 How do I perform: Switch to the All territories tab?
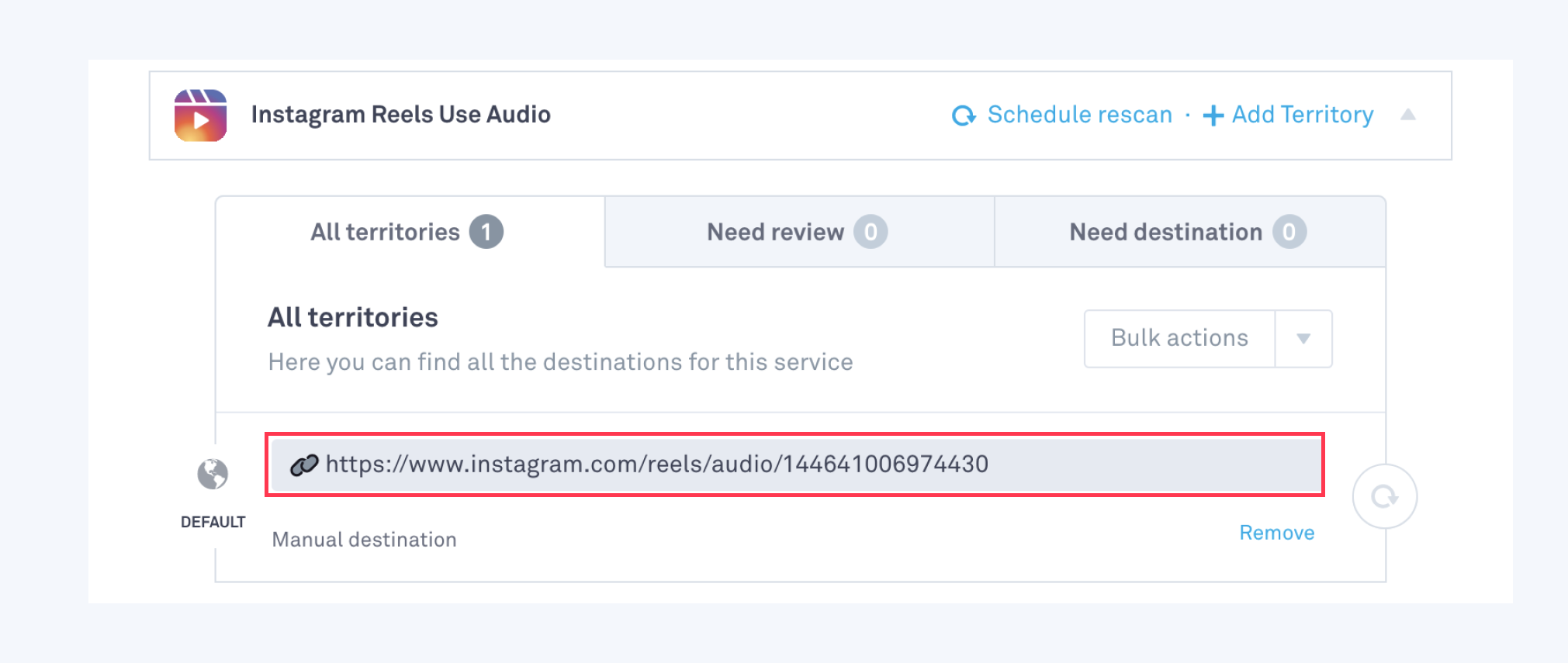click(x=386, y=232)
